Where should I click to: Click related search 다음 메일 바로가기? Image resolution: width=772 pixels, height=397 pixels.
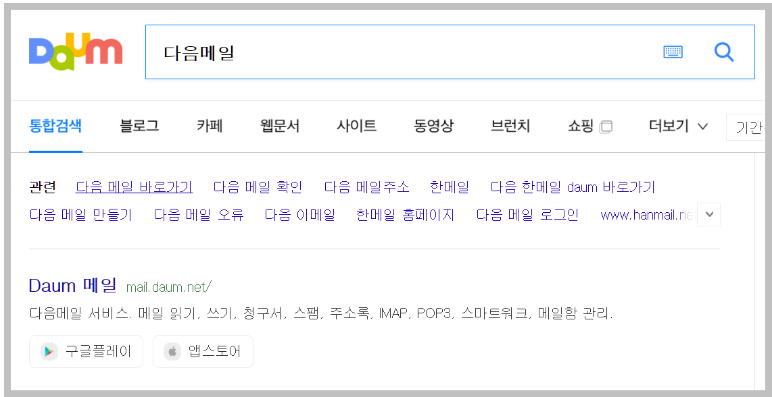tap(134, 187)
